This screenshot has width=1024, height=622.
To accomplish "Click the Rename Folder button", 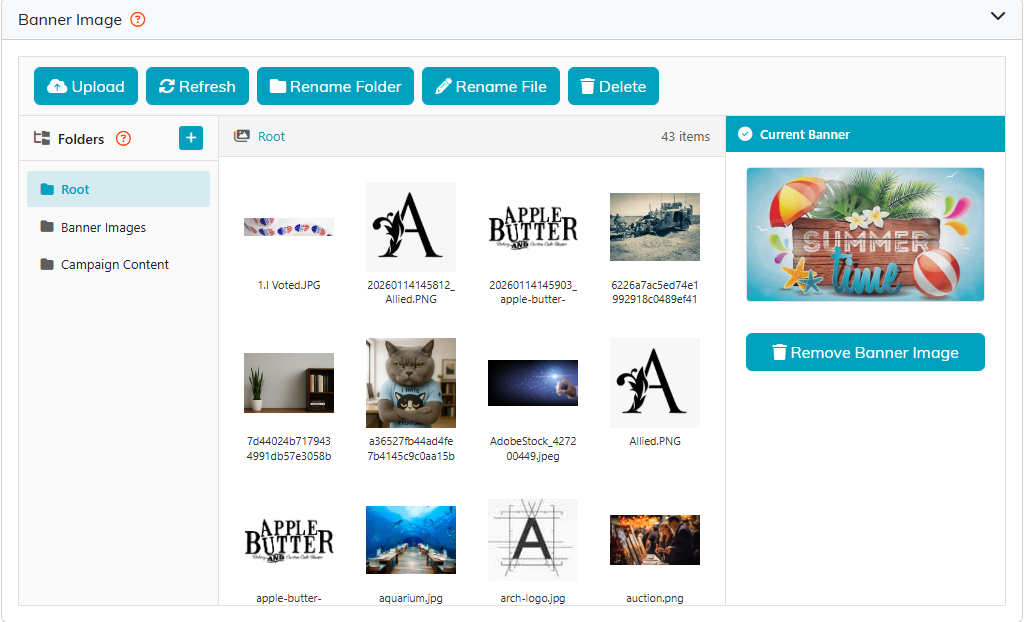I will (x=336, y=86).
